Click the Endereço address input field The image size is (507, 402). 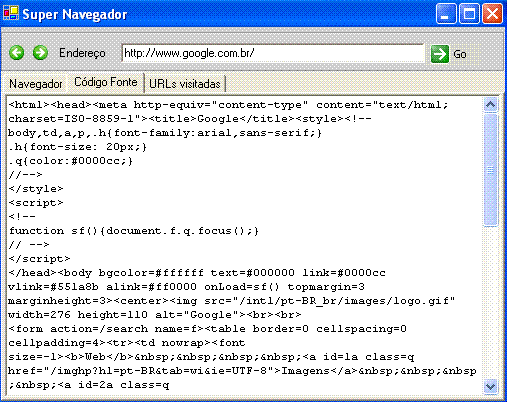coord(273,53)
